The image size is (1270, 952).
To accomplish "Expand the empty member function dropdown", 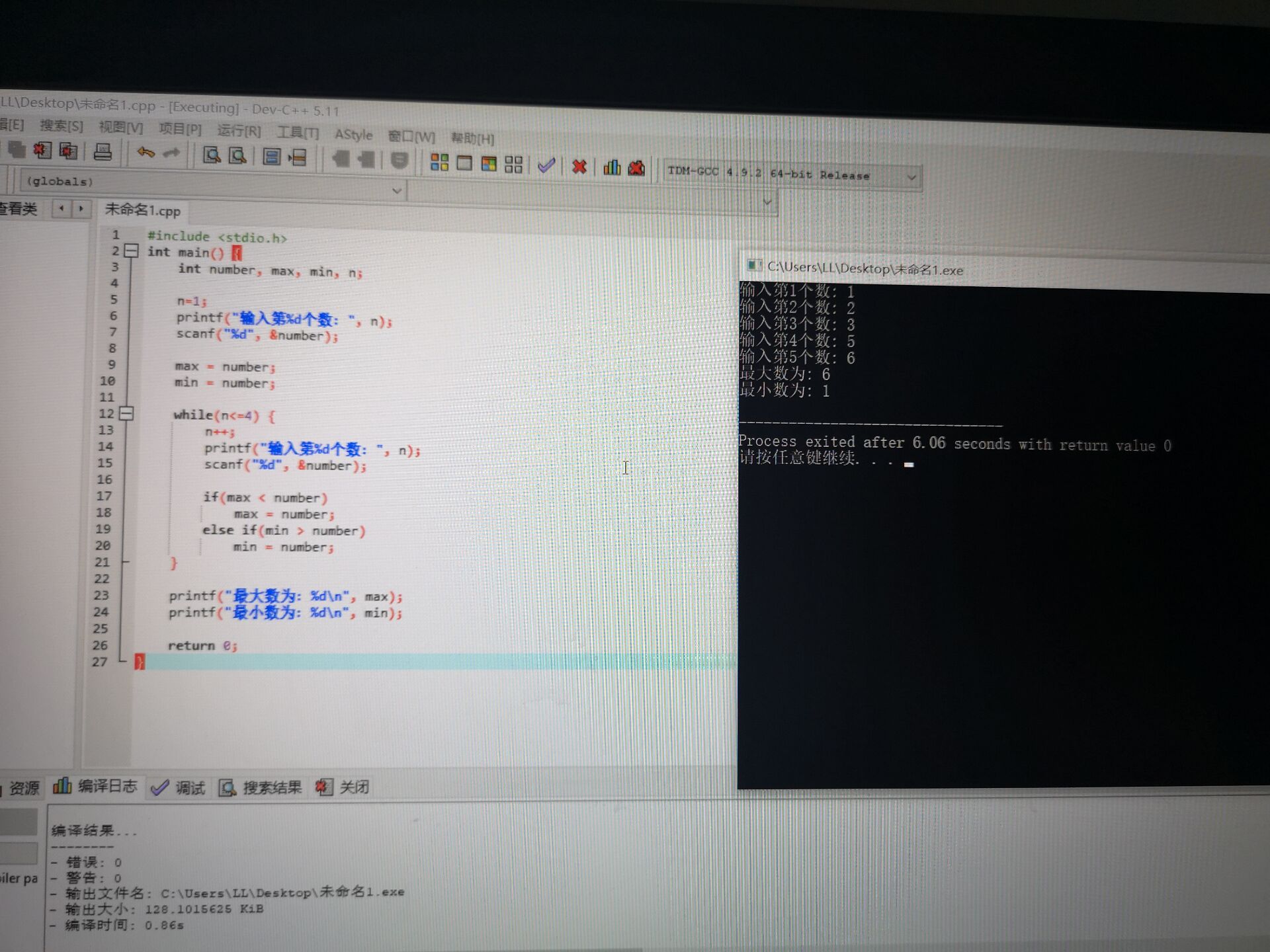I will click(767, 201).
